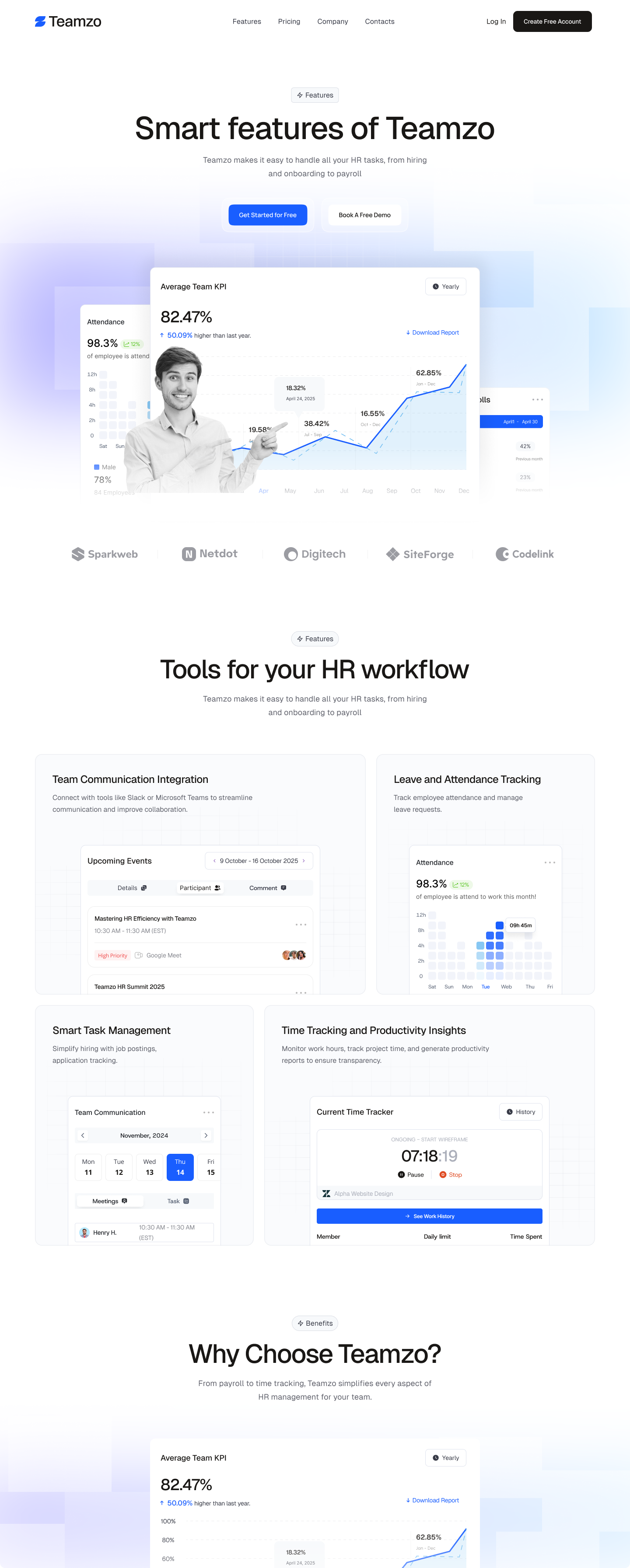Screen dimensions: 630x1568
Task: Select Wed 13 in calendar
Action: click(150, 1167)
